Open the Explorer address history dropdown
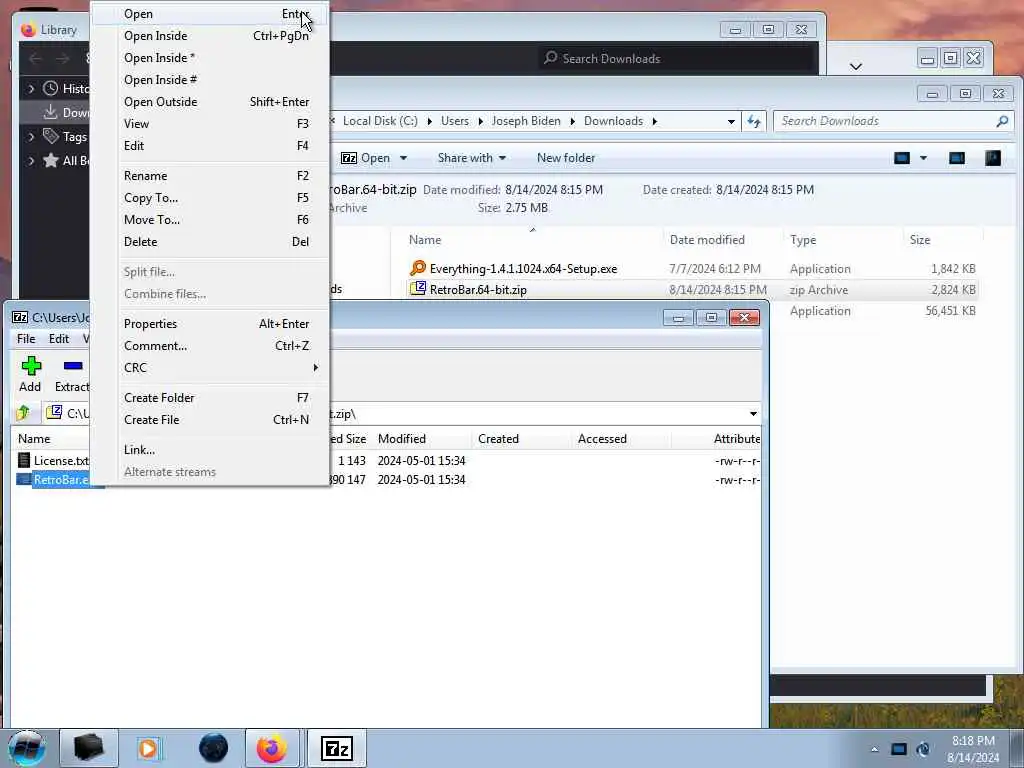 tap(731, 121)
